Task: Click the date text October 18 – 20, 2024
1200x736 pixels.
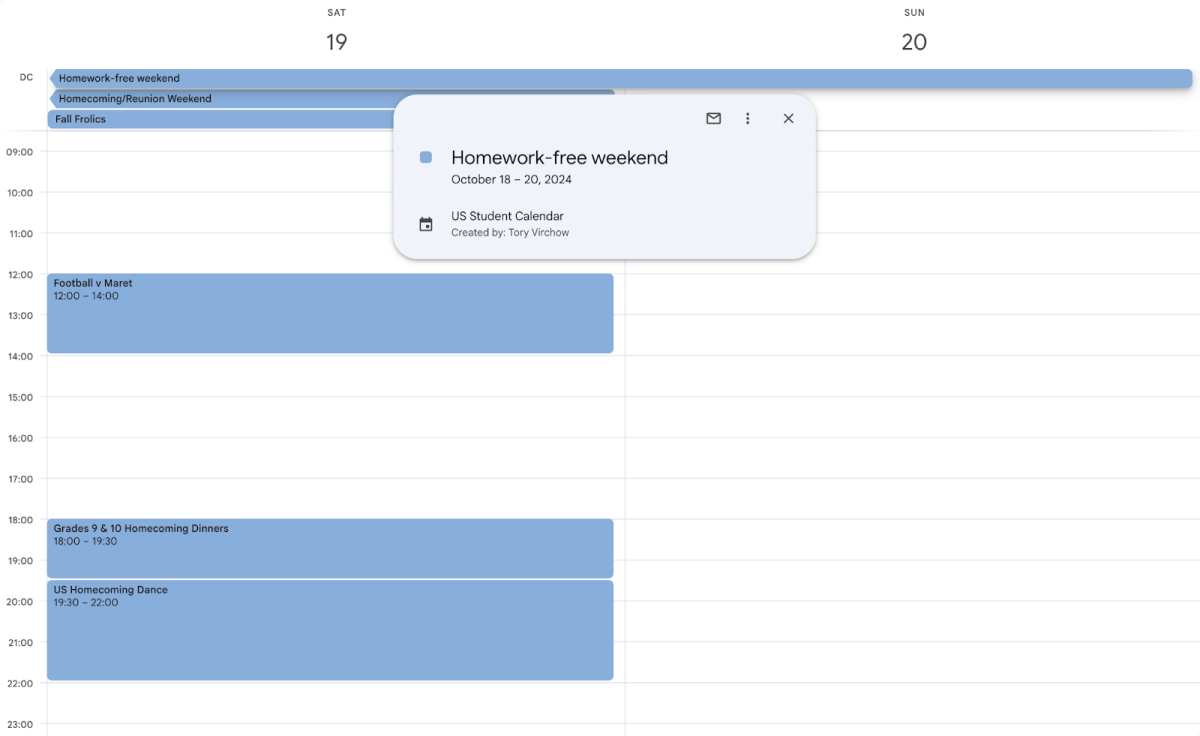Action: coord(511,180)
